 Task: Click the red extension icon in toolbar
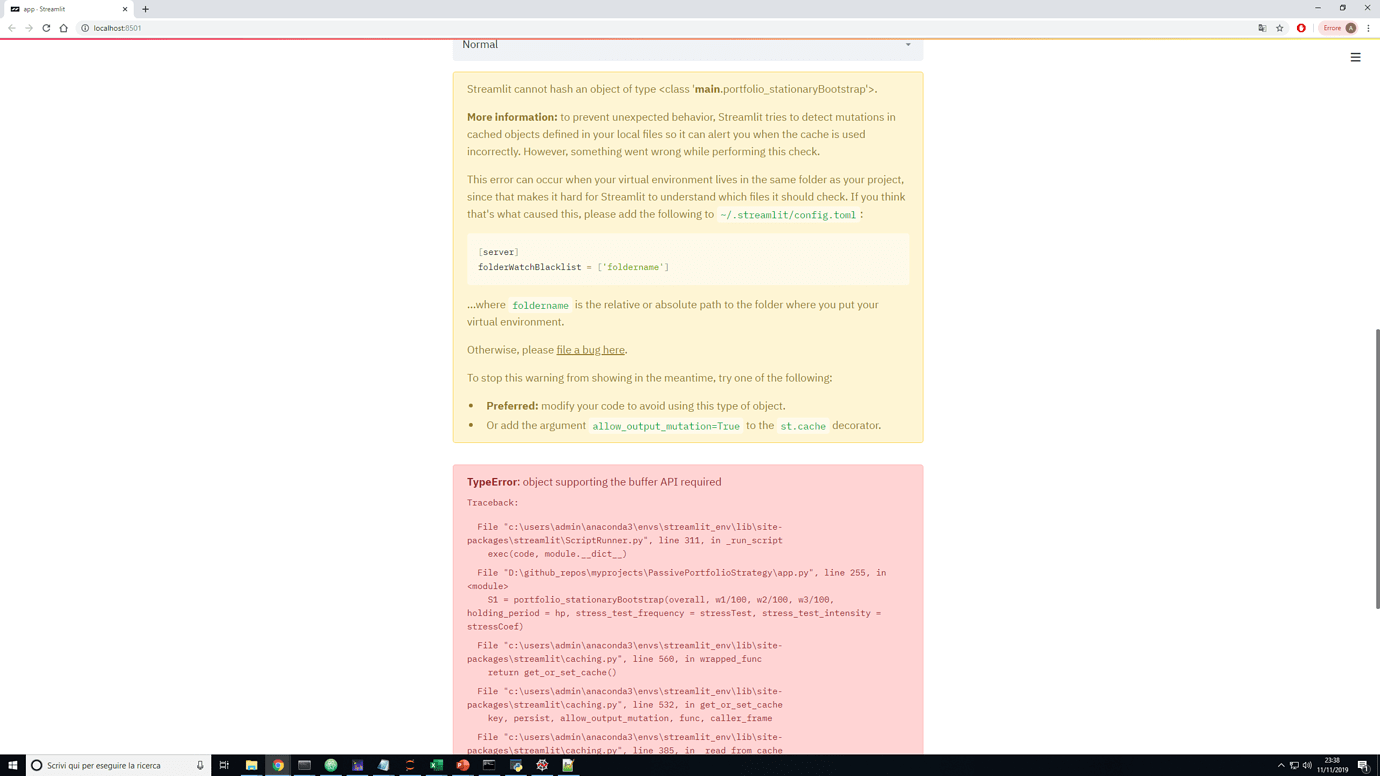point(1300,28)
